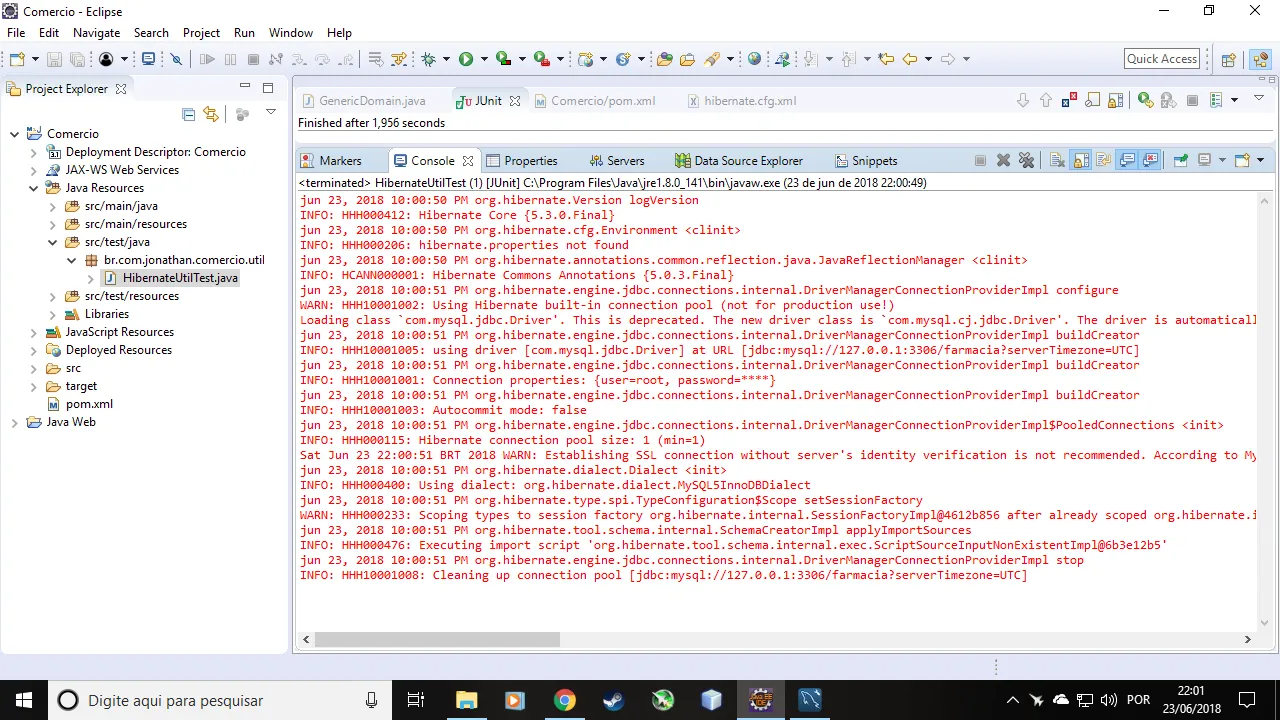Image resolution: width=1280 pixels, height=720 pixels.
Task: Expand the Java Web project node
Action: pos(15,422)
